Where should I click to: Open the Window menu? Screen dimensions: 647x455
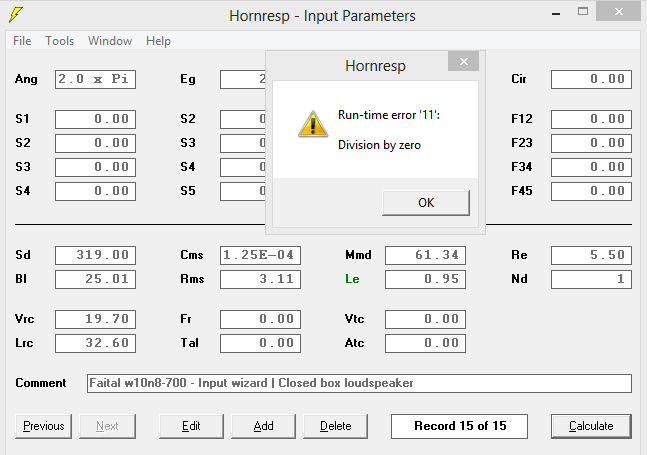pyautogui.click(x=110, y=41)
